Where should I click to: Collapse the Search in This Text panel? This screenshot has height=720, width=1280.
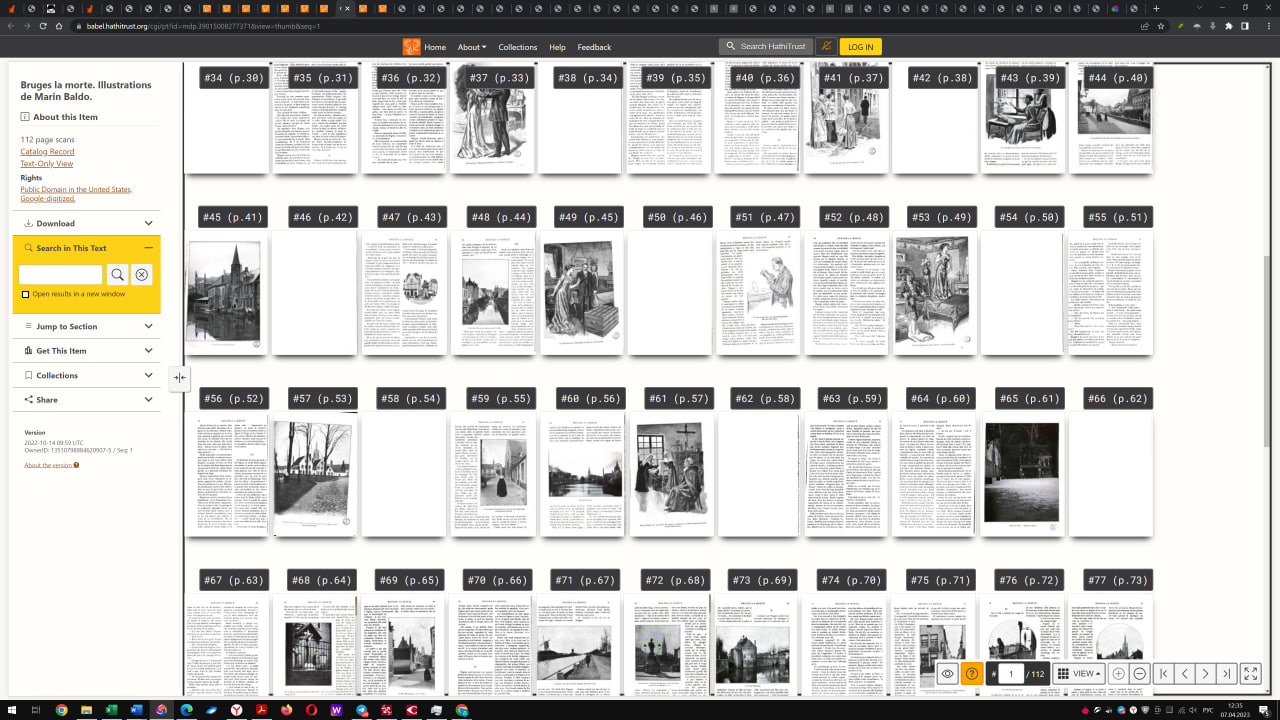[x=148, y=248]
